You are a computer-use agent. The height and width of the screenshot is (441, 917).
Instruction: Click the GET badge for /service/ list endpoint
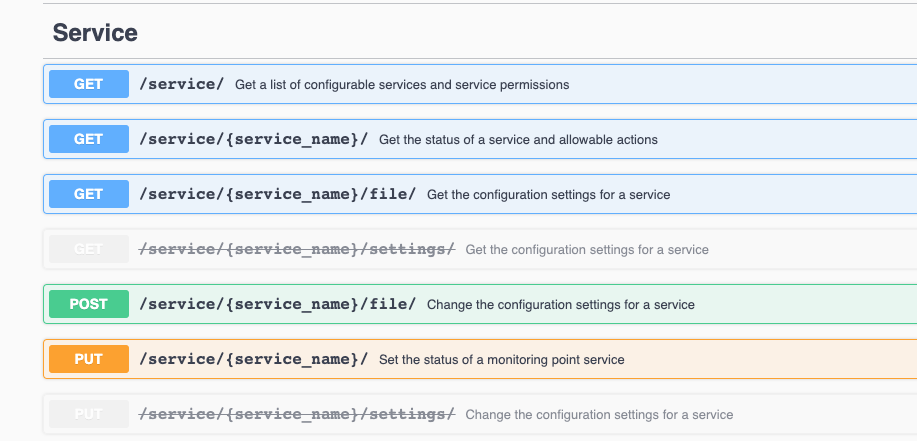pyautogui.click(x=88, y=84)
